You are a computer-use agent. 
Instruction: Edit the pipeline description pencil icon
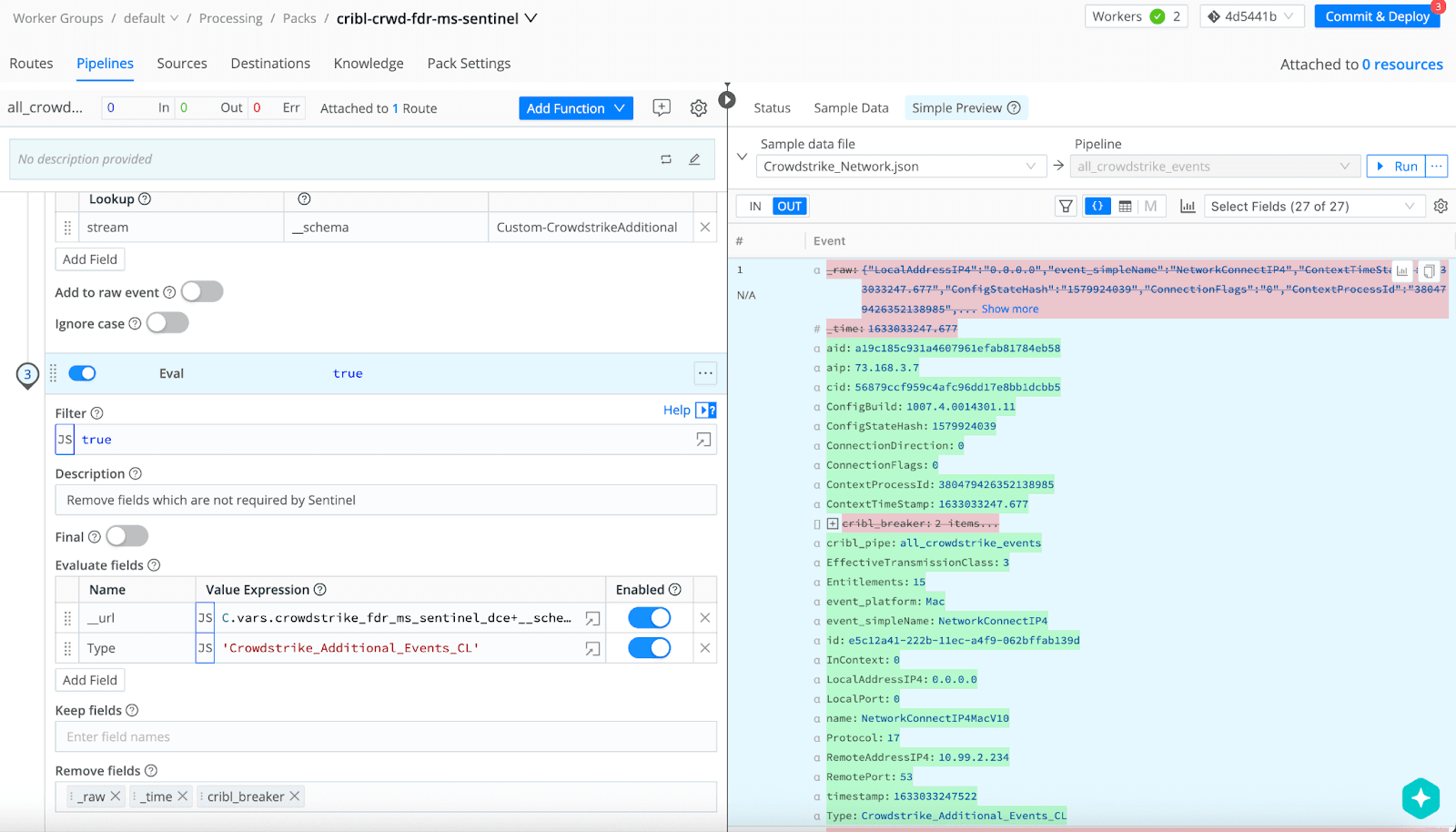point(694,159)
